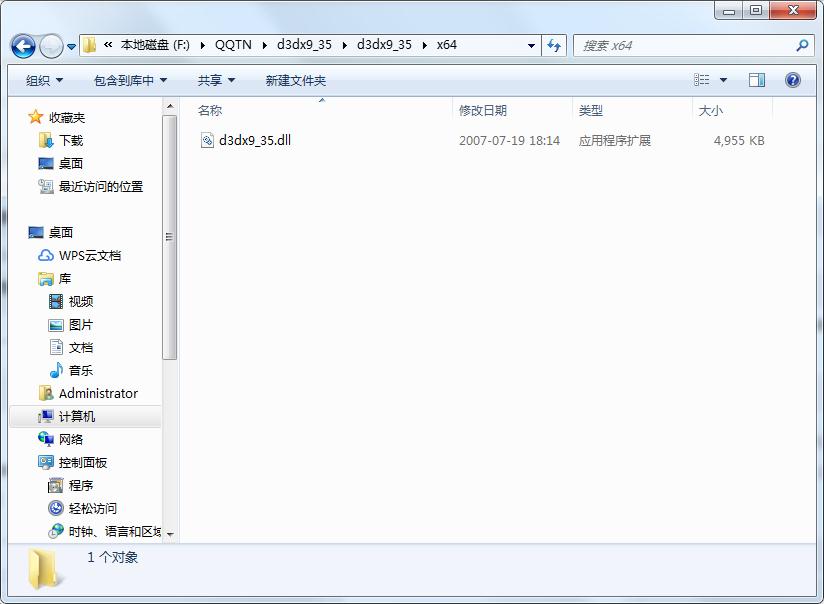Screen dimensions: 824x604
Task: Expand arrow after 本地磁盘 (F:) breadcrumb
Action: tap(202, 45)
